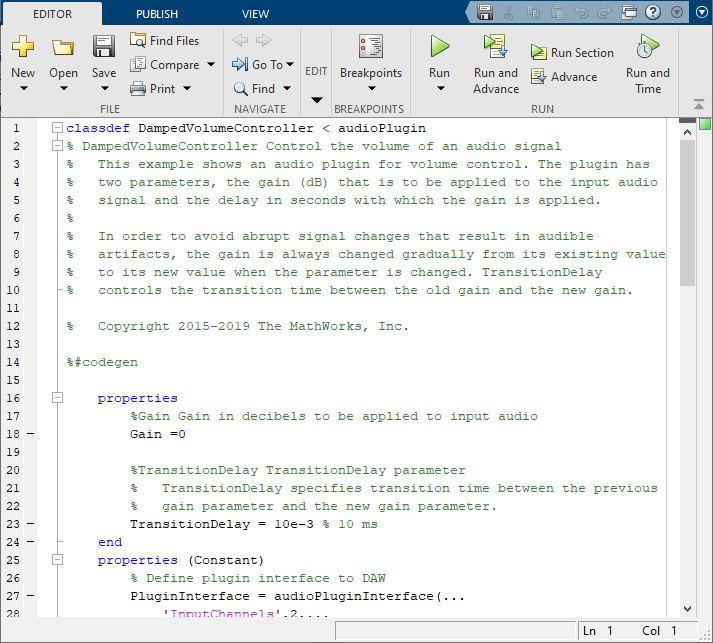The width and height of the screenshot is (713, 643).
Task: Open the Run dropdown arrow
Action: (440, 88)
